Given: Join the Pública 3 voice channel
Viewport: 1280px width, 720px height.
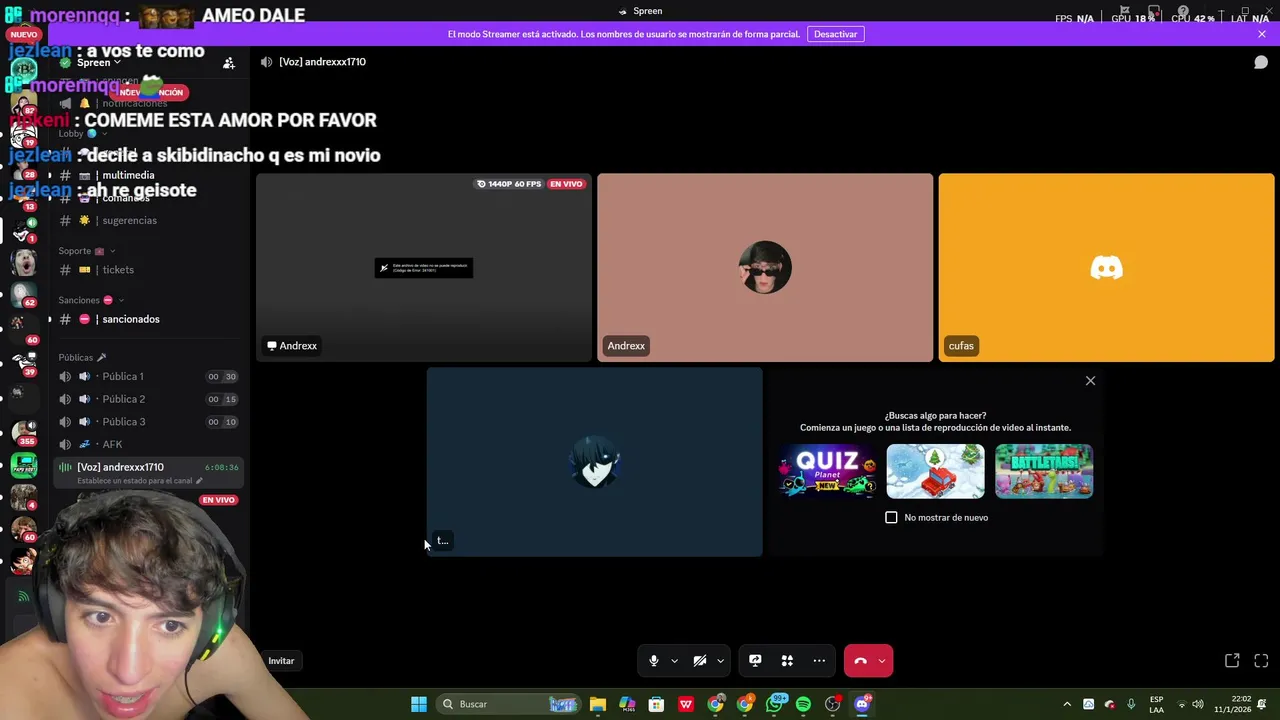Looking at the screenshot, I should tap(147, 422).
